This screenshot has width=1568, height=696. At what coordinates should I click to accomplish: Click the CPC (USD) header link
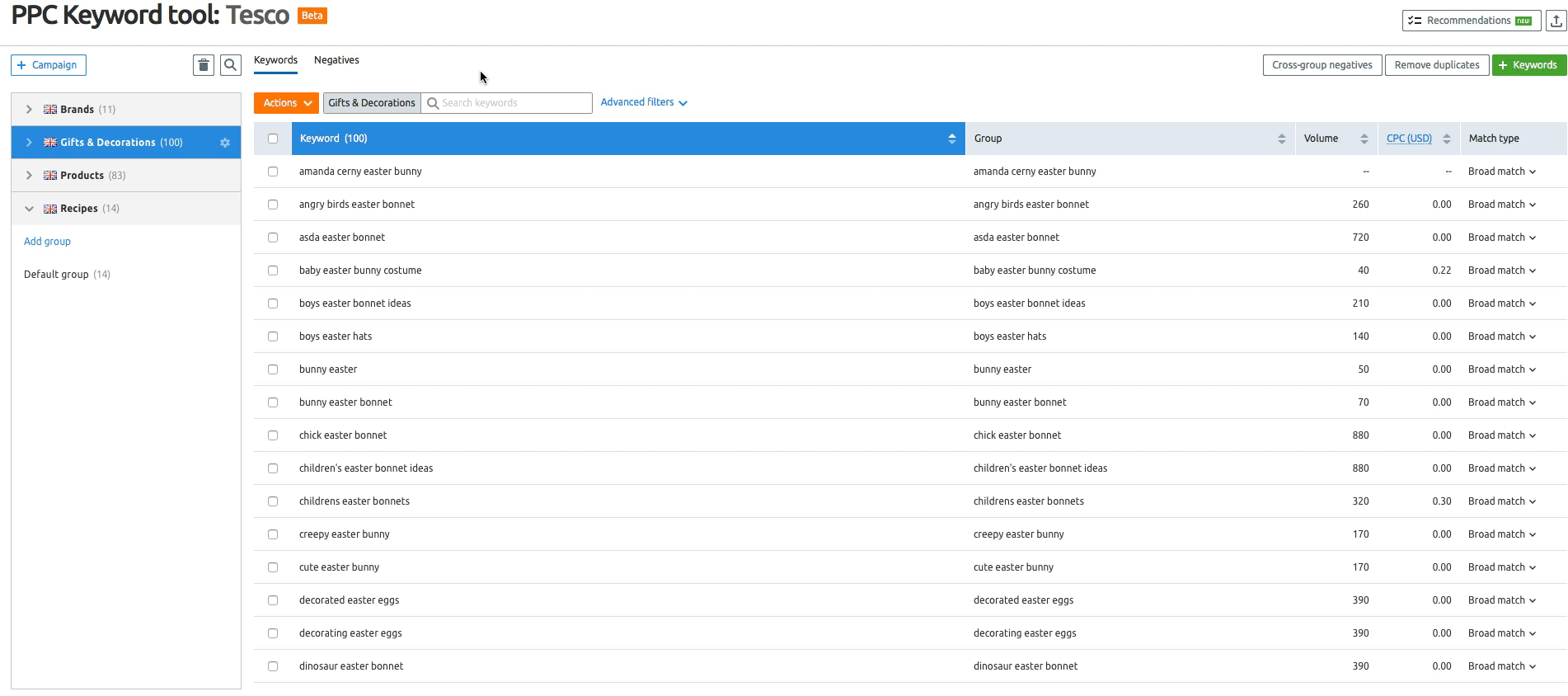click(1409, 139)
